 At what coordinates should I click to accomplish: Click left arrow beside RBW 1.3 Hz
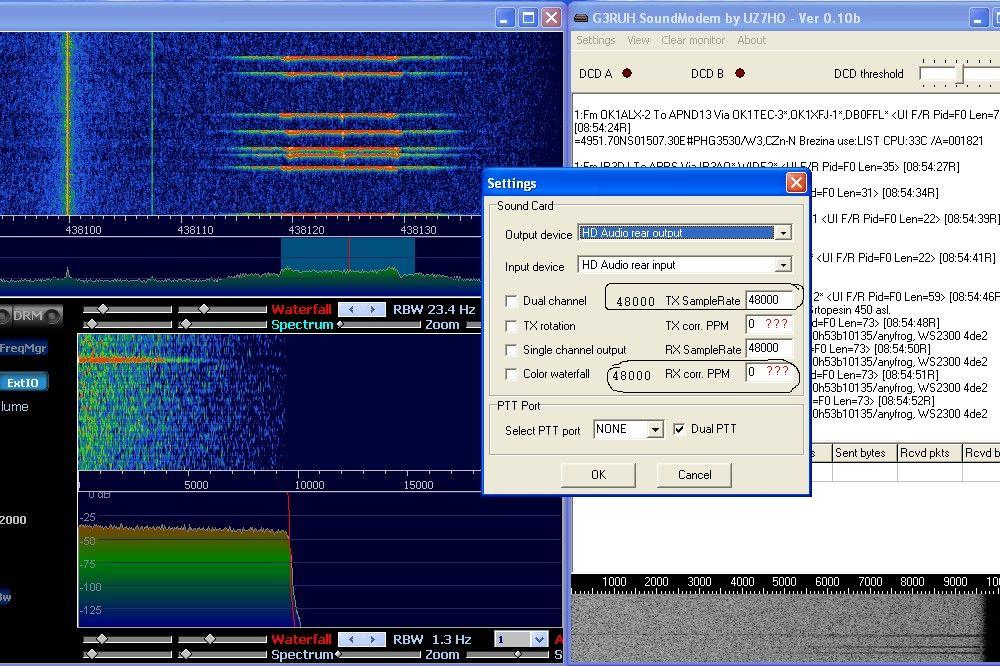(x=349, y=640)
